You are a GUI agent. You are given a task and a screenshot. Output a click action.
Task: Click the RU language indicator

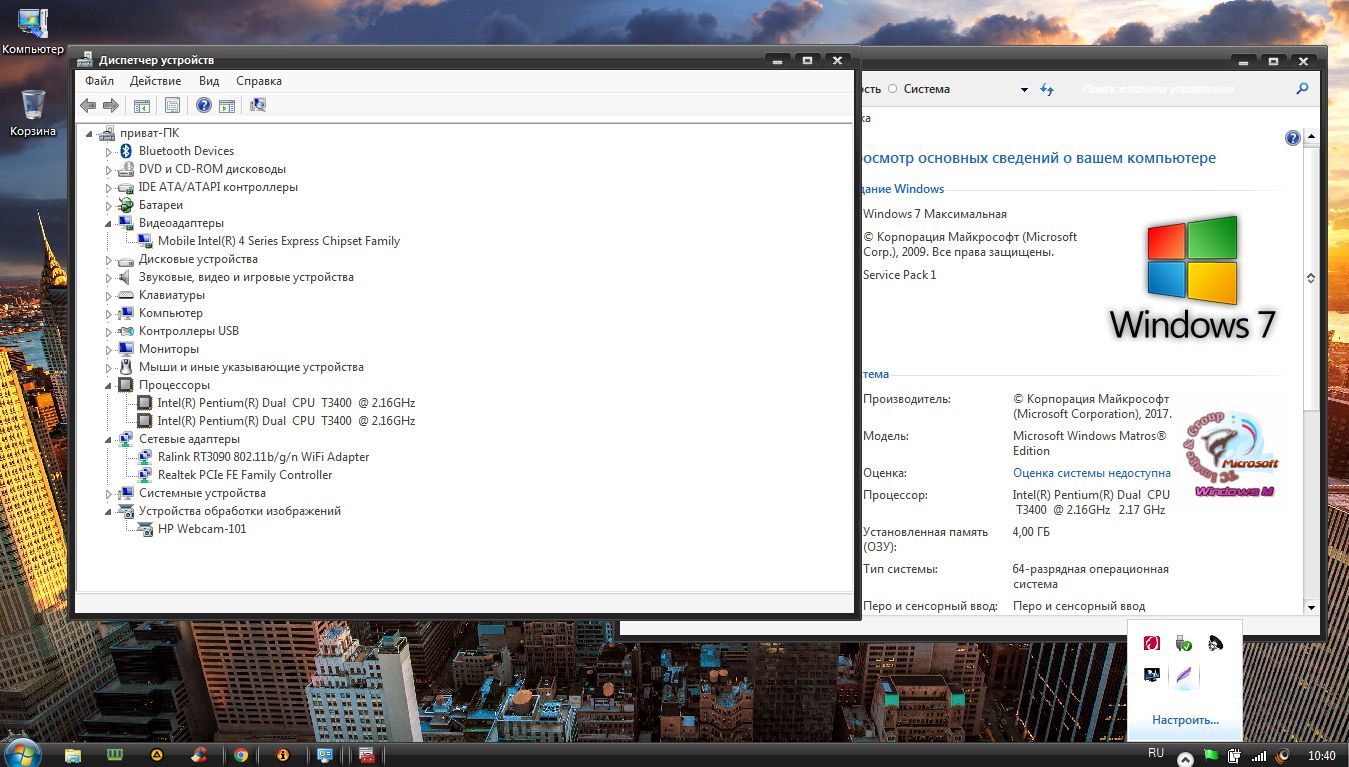pos(1156,752)
